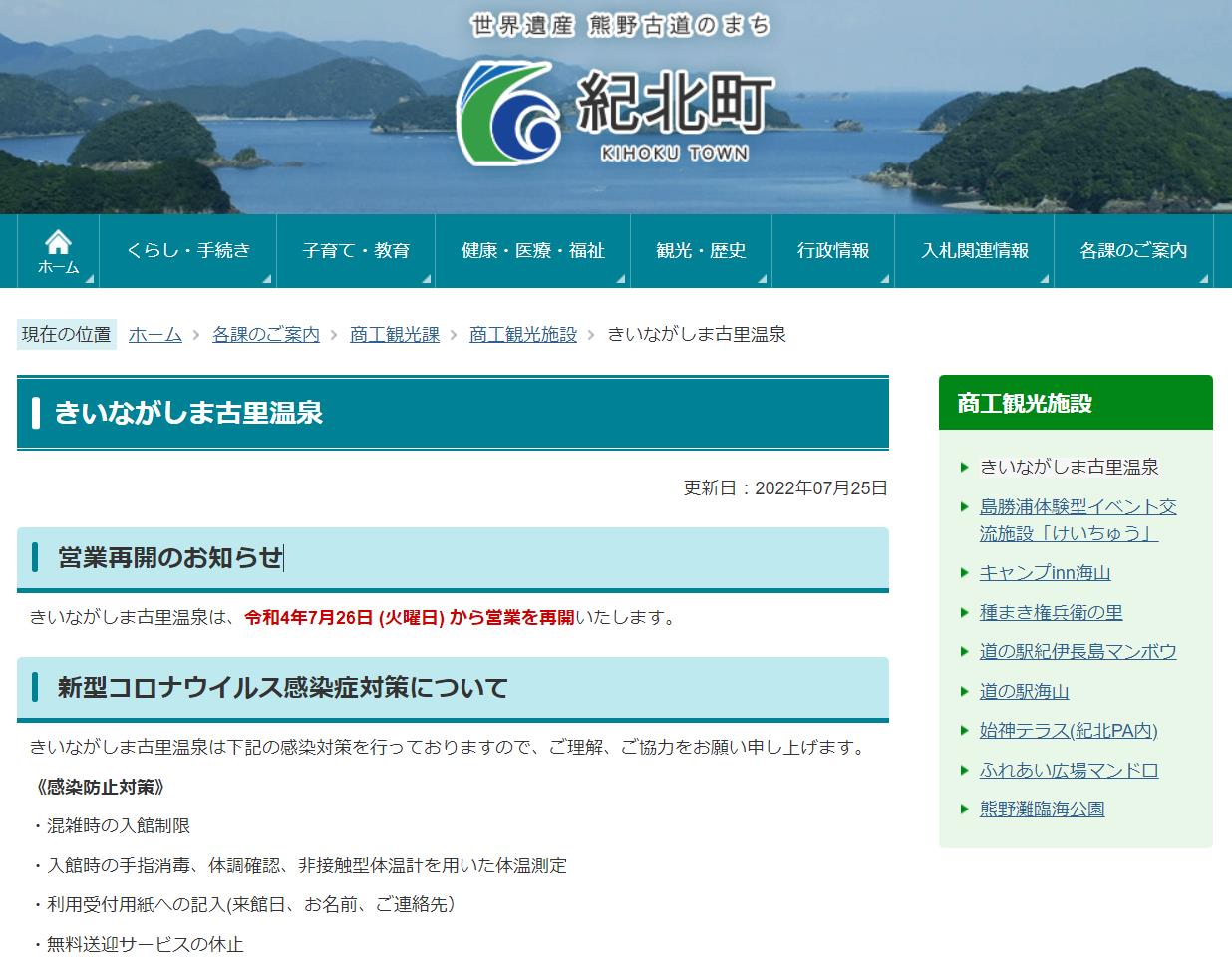This screenshot has width=1232, height=972.
Task: Open the 各課のご案内 navigation menu
Action: tap(1133, 251)
